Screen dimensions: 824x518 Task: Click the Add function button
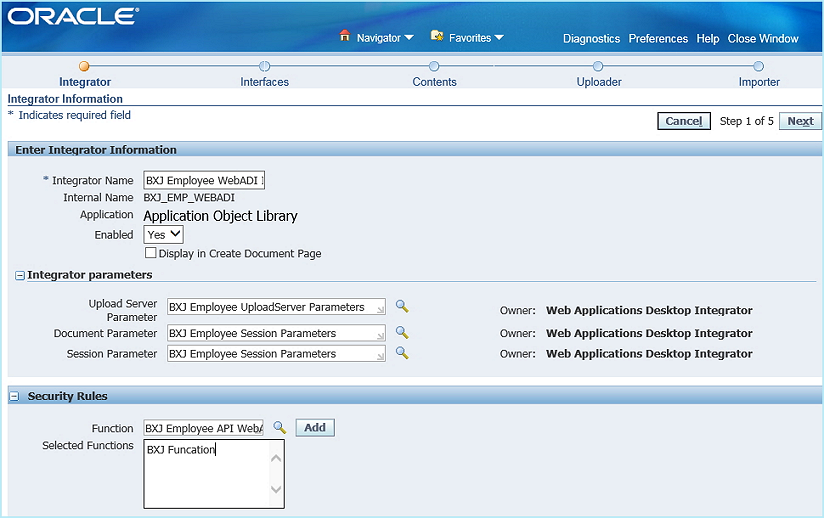[x=315, y=428]
